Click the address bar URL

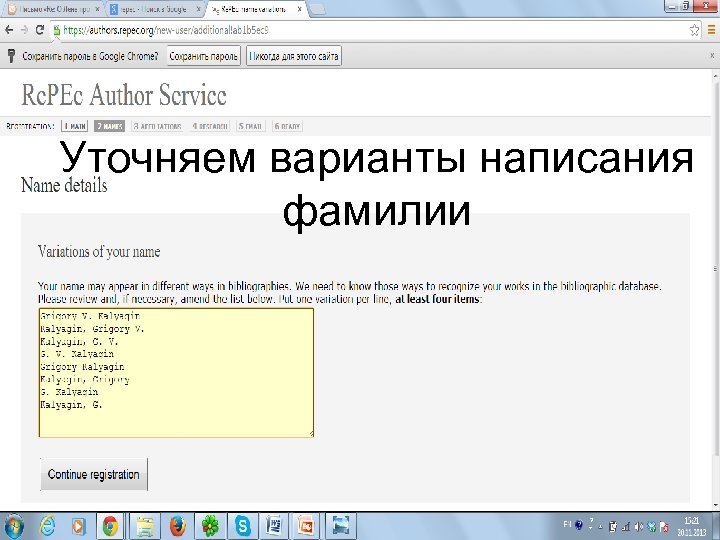(x=165, y=30)
